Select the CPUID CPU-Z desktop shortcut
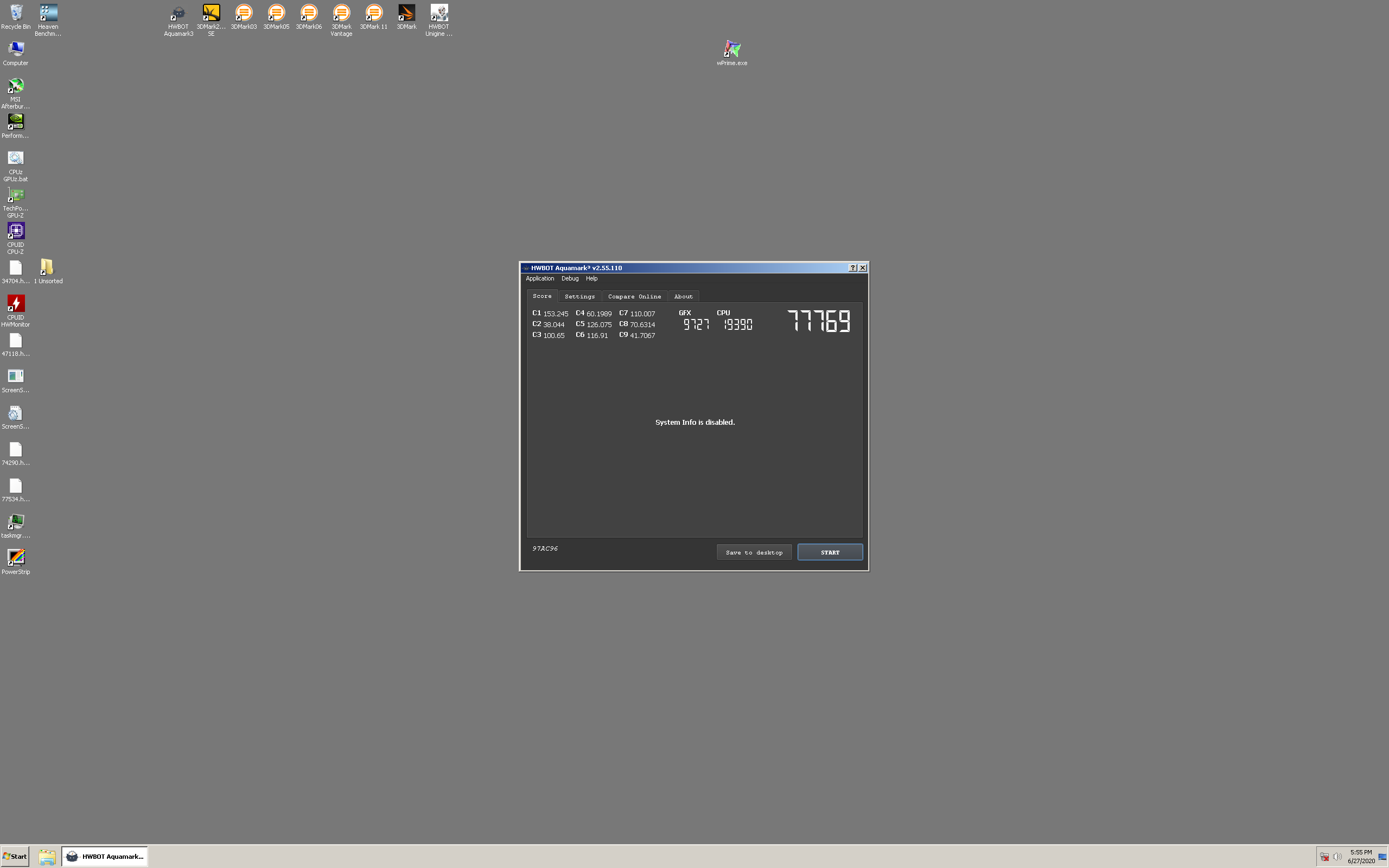The width and height of the screenshot is (1389, 868). pyautogui.click(x=16, y=238)
